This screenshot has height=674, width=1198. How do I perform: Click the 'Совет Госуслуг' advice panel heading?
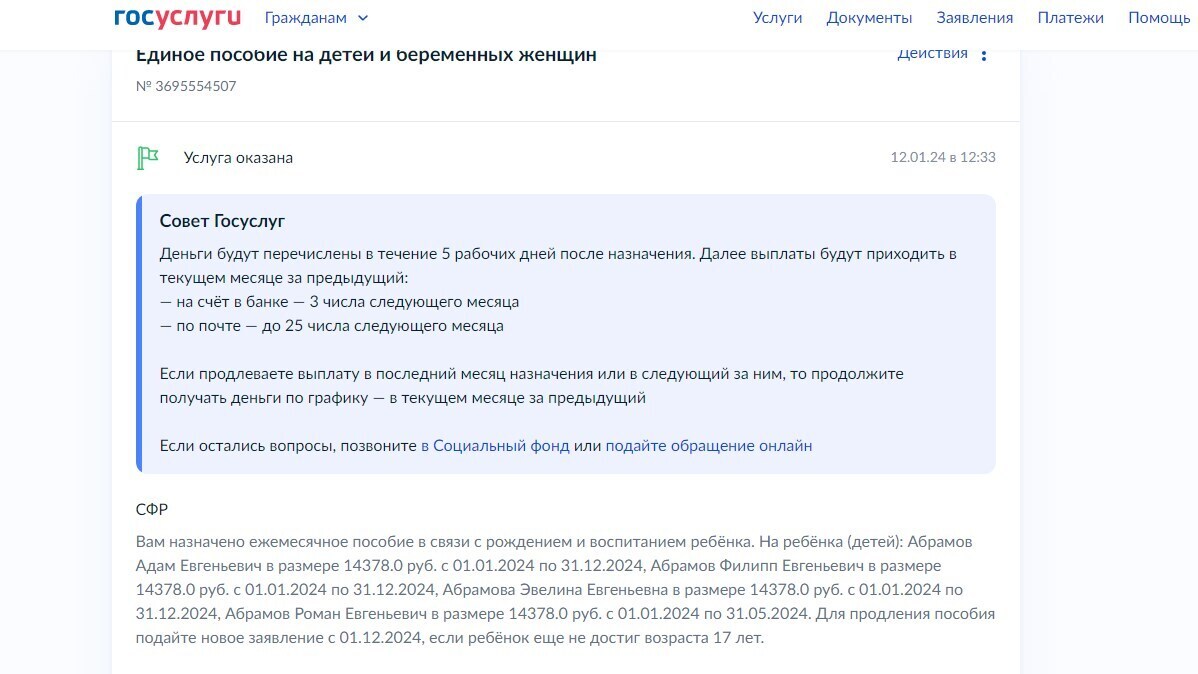click(x=221, y=219)
